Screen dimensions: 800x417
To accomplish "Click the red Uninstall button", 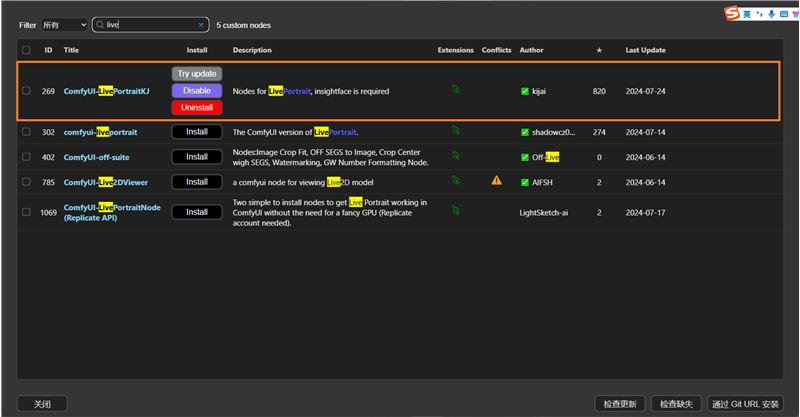I will pyautogui.click(x=197, y=107).
